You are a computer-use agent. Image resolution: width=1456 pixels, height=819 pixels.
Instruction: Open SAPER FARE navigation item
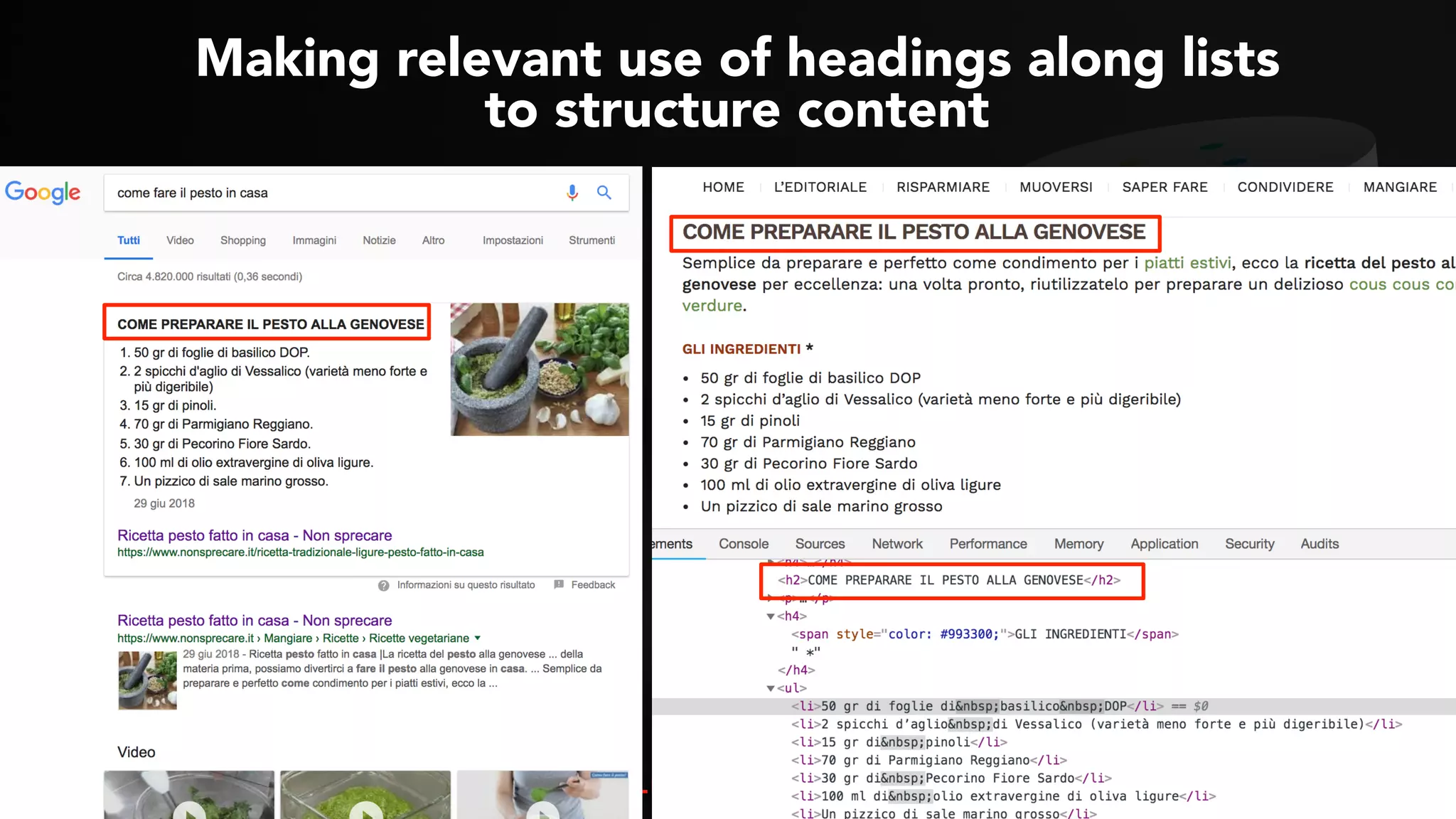click(x=1165, y=187)
